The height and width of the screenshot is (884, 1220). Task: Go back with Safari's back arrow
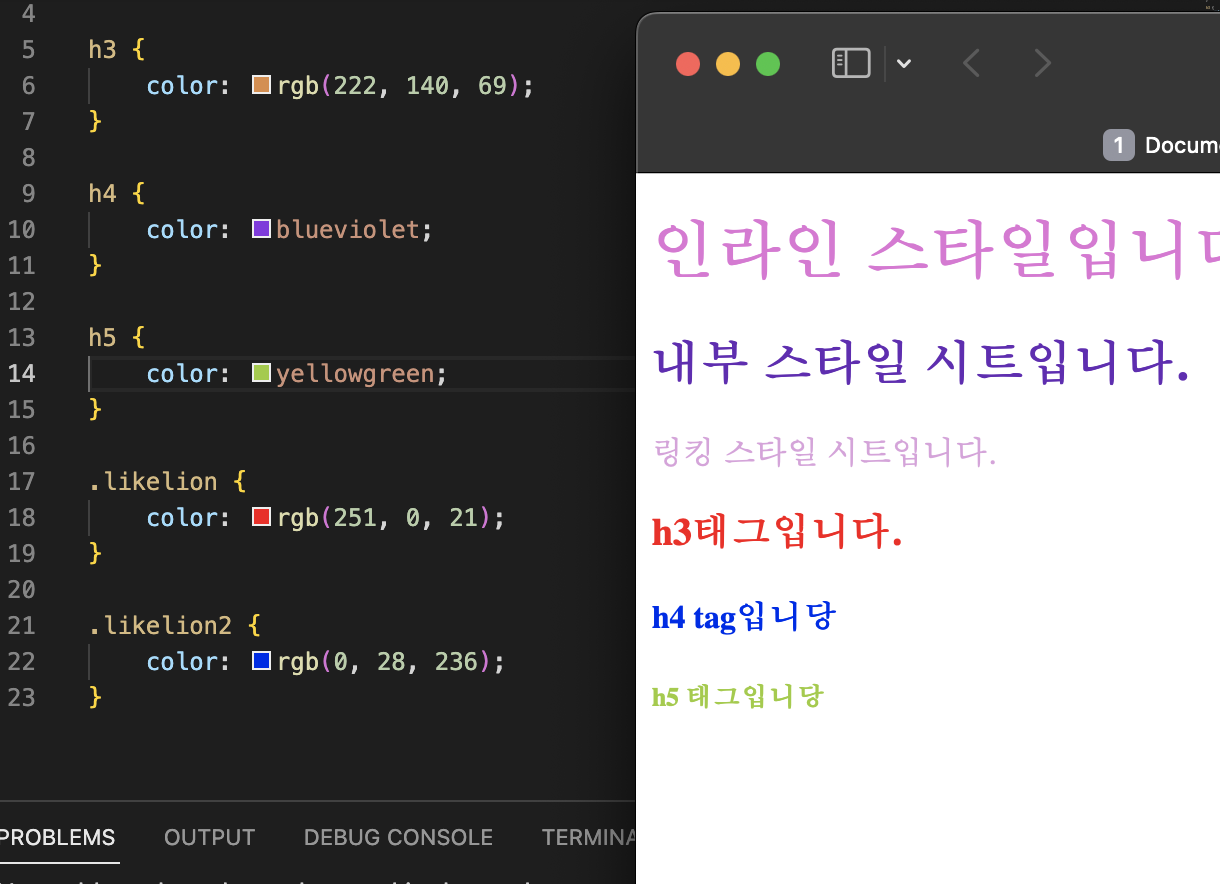(x=970, y=64)
